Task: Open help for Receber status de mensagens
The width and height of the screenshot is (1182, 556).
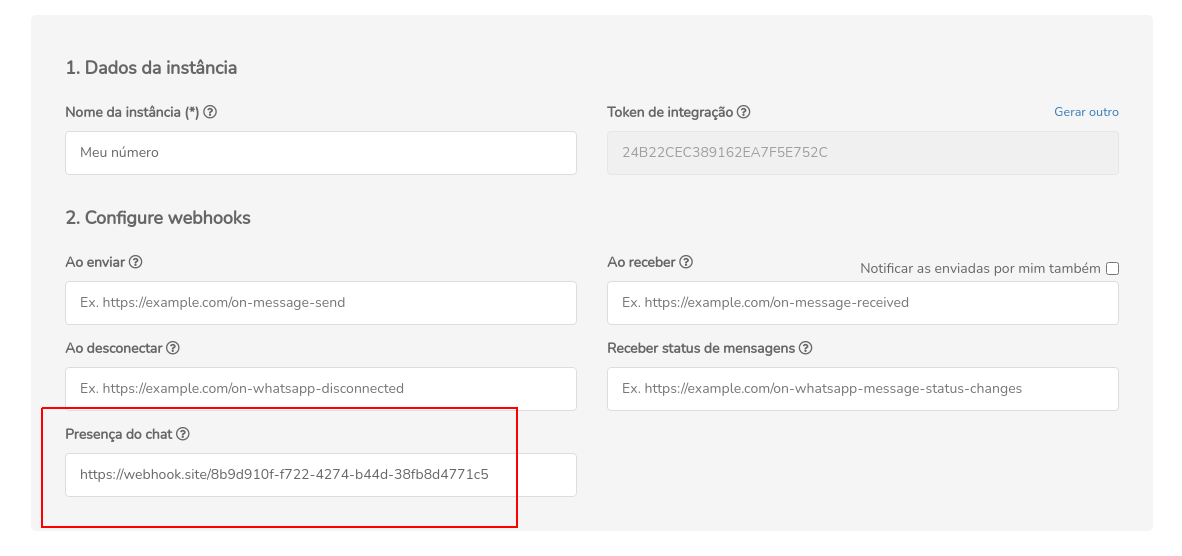Action: coord(805,348)
